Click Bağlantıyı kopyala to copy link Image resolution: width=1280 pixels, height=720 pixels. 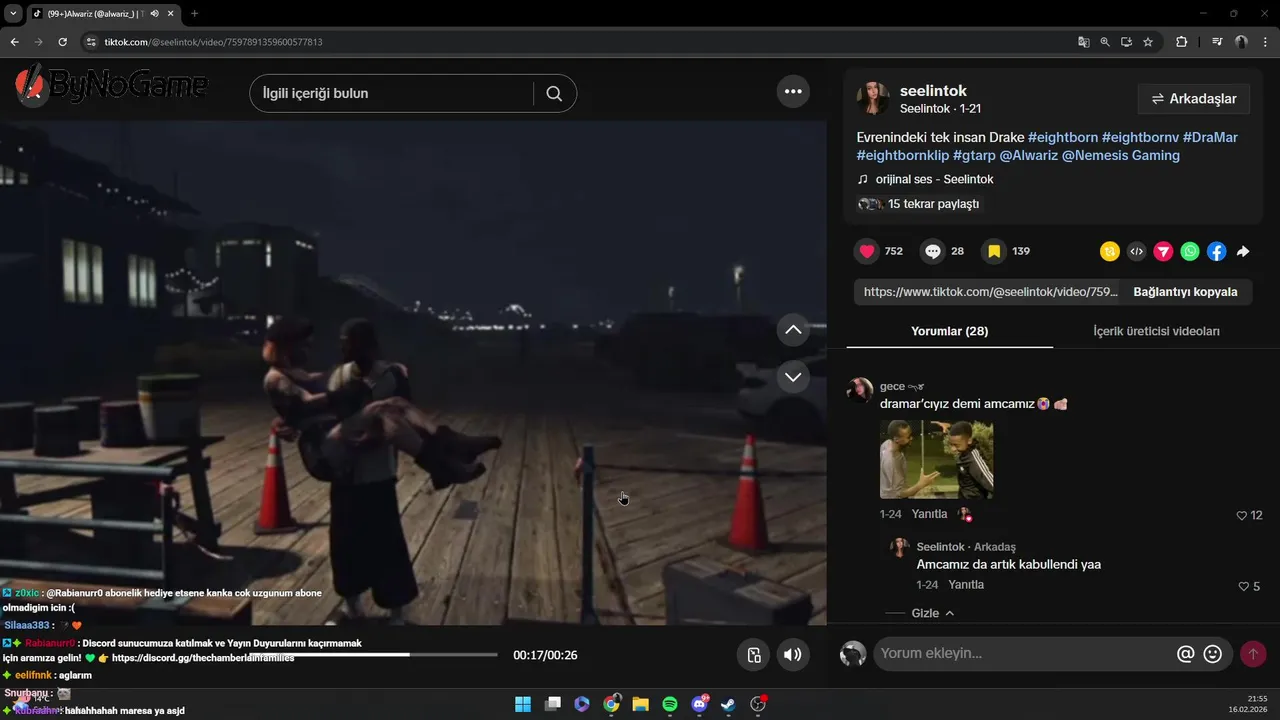1185,292
